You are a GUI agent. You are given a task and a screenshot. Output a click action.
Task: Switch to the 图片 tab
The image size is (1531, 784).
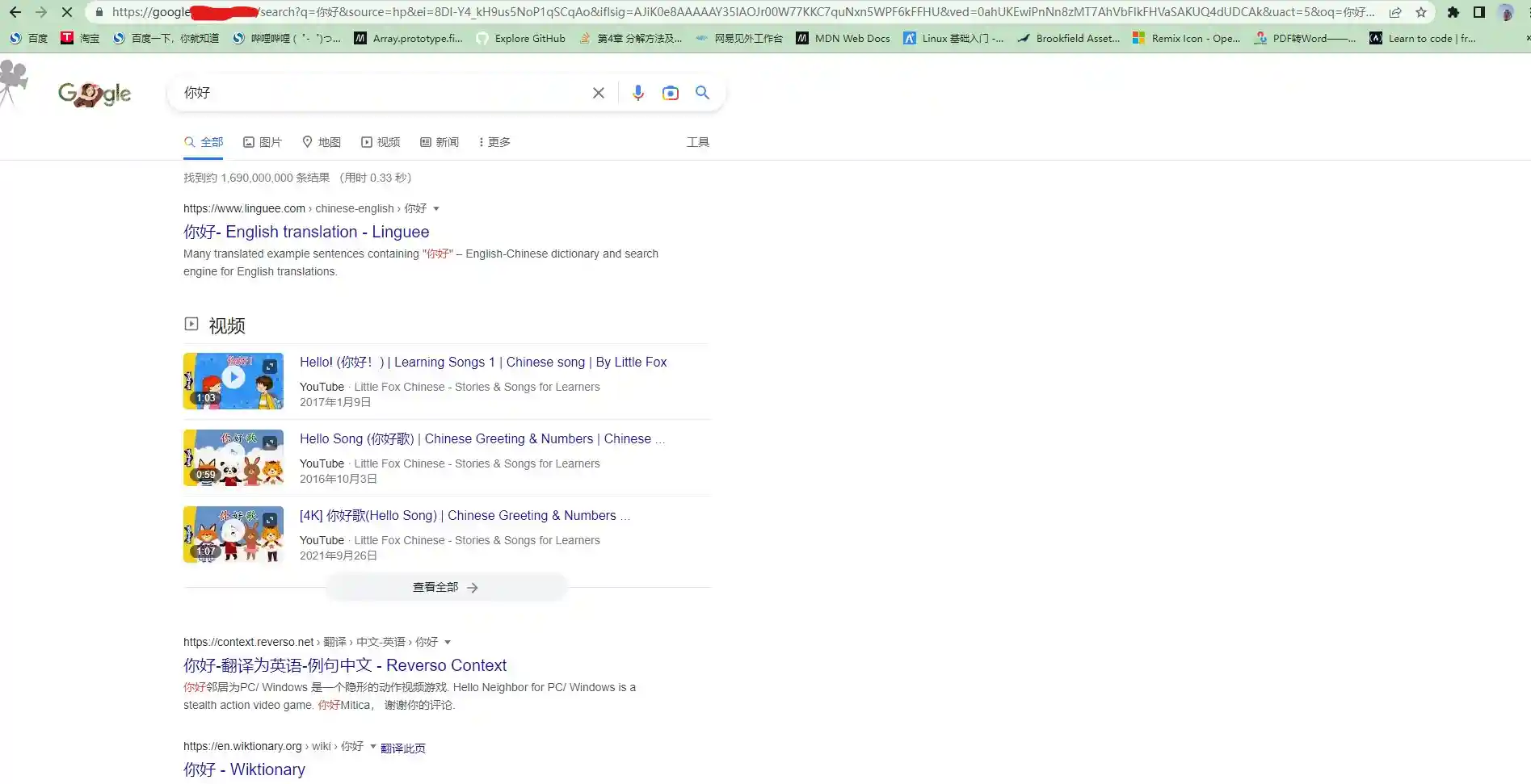pyautogui.click(x=263, y=142)
